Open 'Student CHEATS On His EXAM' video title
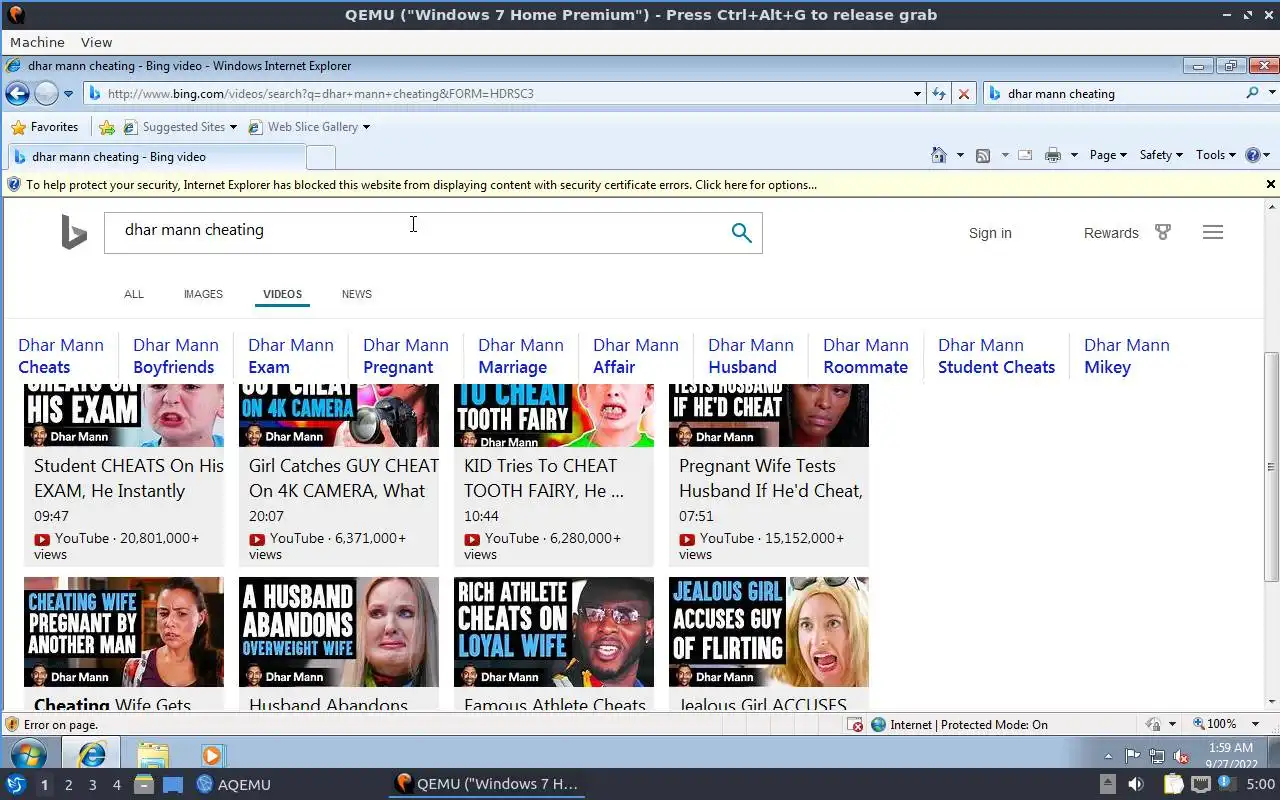This screenshot has height=800, width=1280. (129, 478)
